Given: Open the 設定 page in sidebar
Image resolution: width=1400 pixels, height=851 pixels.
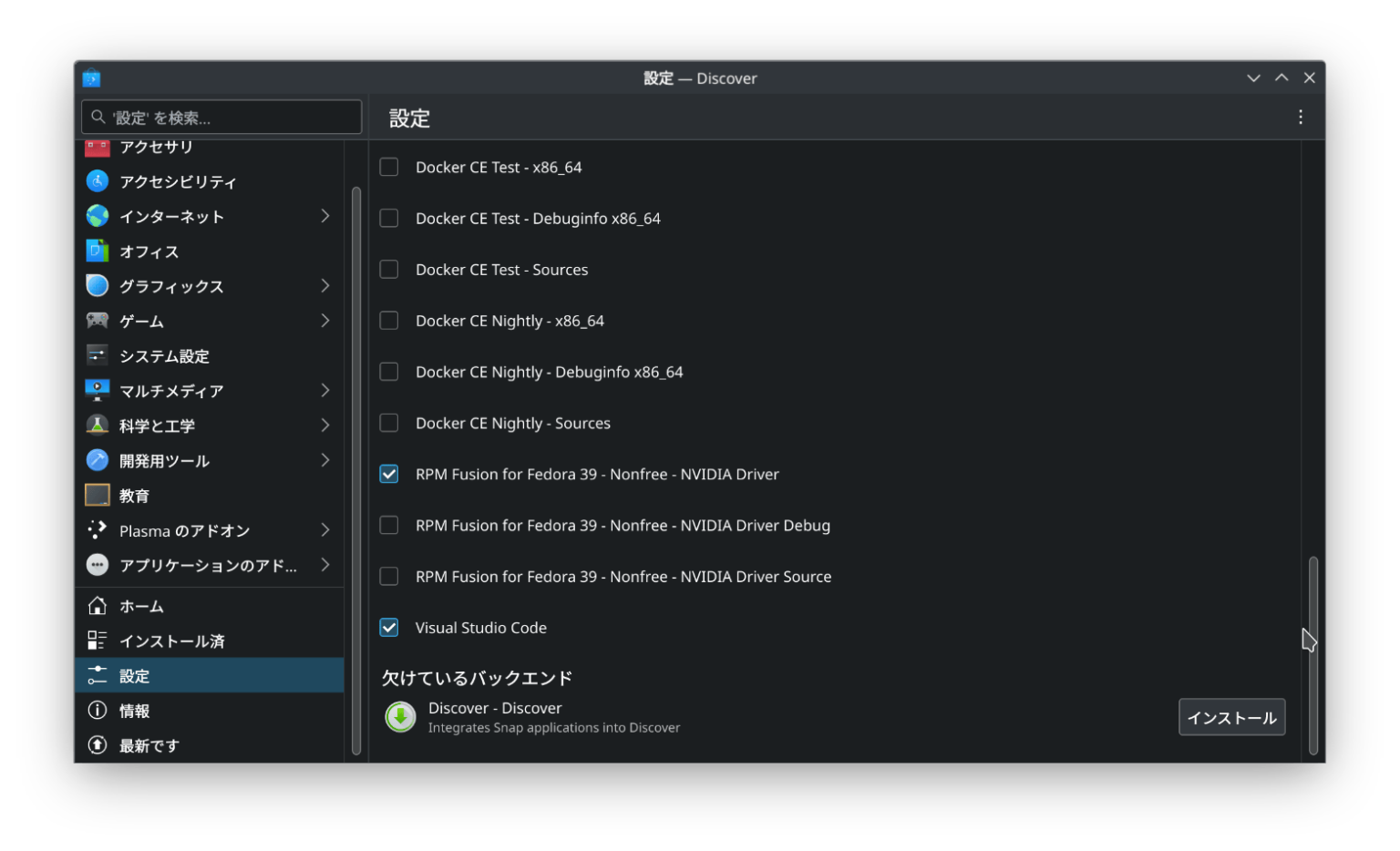Looking at the screenshot, I should pos(210,675).
